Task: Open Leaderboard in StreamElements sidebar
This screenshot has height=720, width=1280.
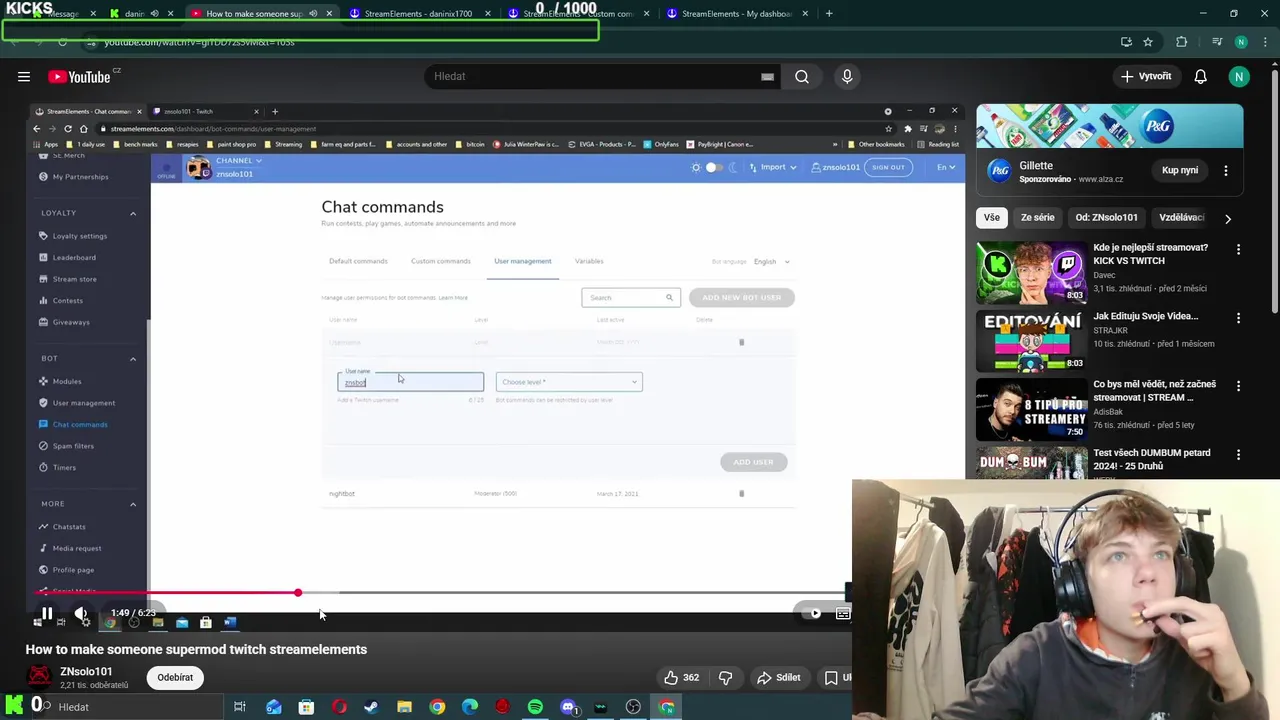Action: 74,257
